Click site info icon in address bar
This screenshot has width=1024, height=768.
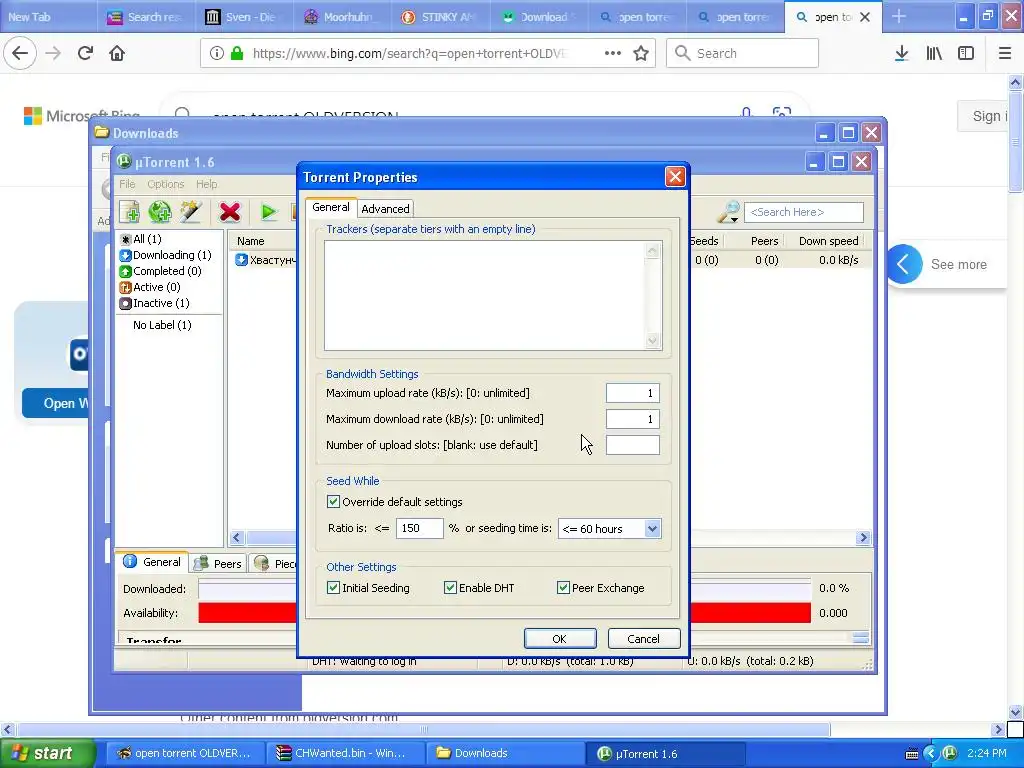click(217, 54)
